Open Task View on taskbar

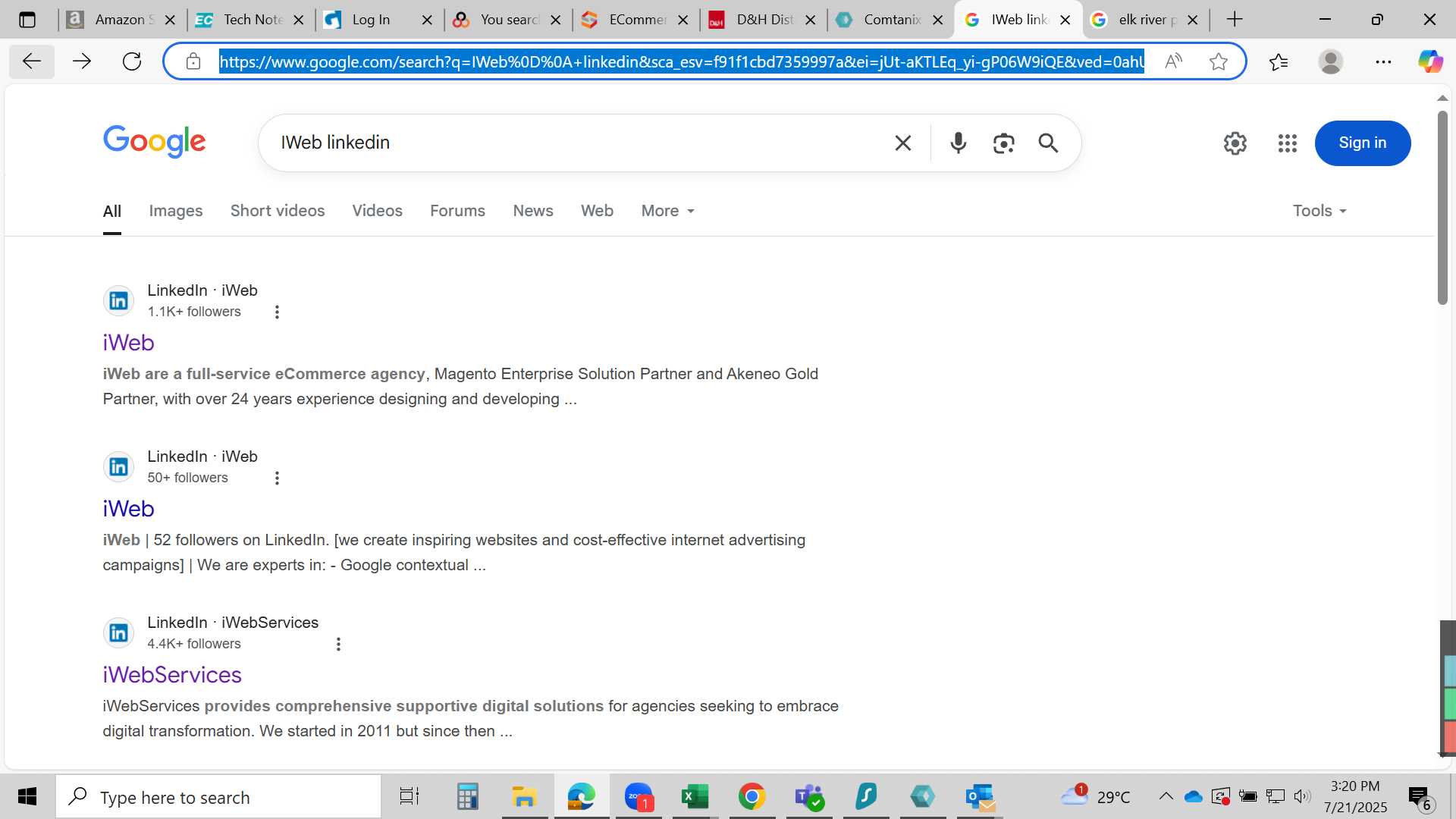click(x=409, y=797)
